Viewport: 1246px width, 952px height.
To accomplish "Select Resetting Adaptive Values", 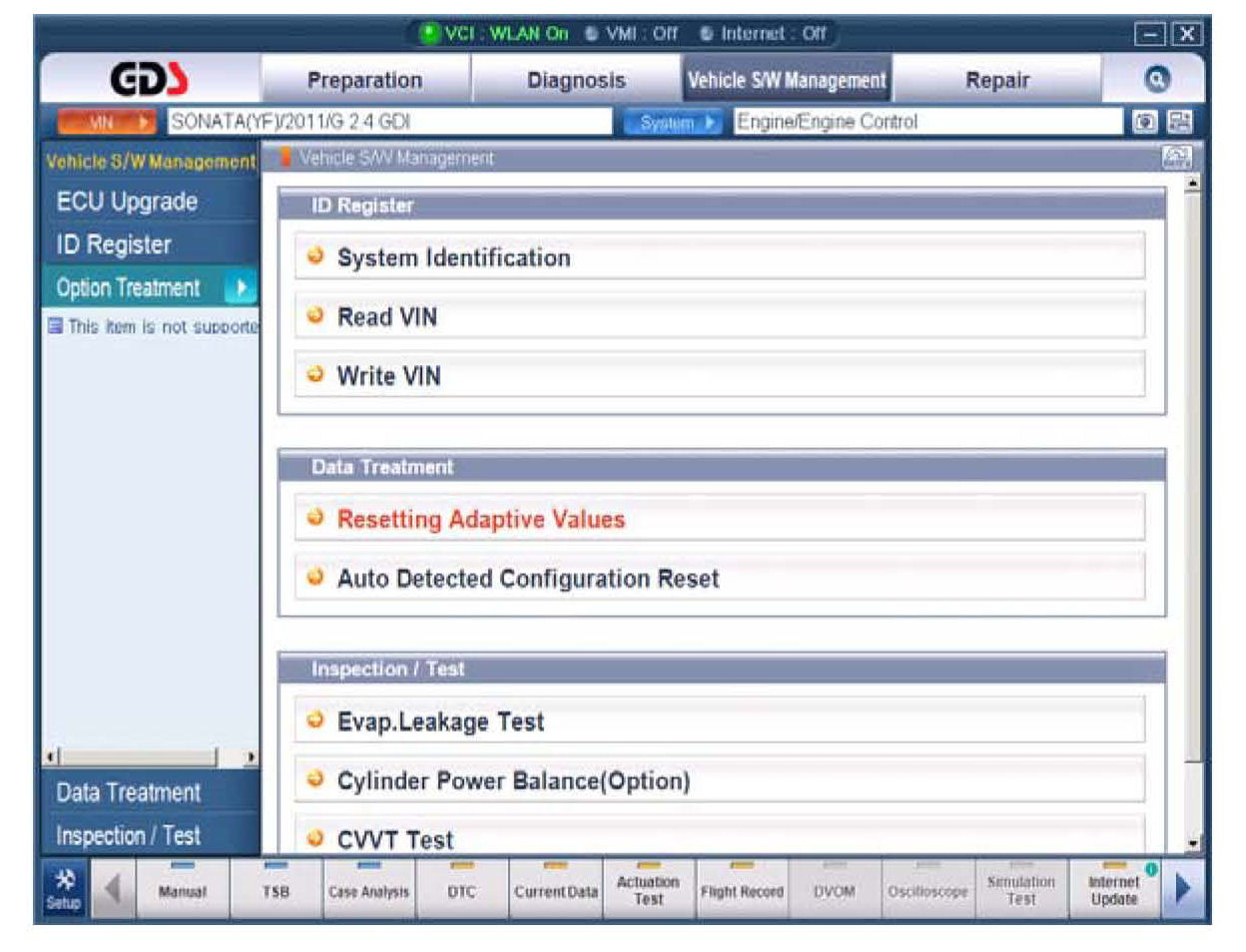I will tap(480, 519).
